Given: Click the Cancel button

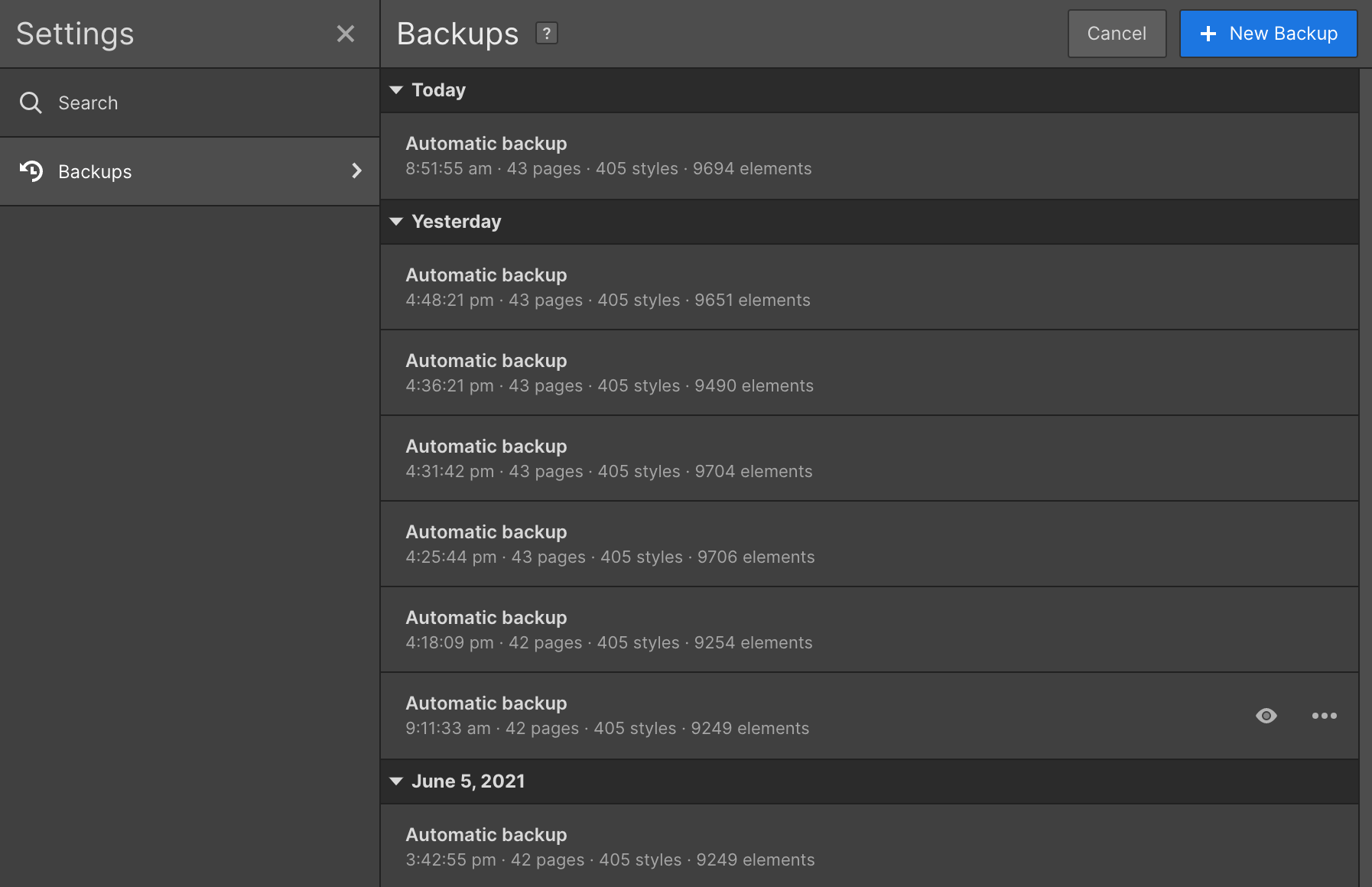Looking at the screenshot, I should coord(1117,34).
